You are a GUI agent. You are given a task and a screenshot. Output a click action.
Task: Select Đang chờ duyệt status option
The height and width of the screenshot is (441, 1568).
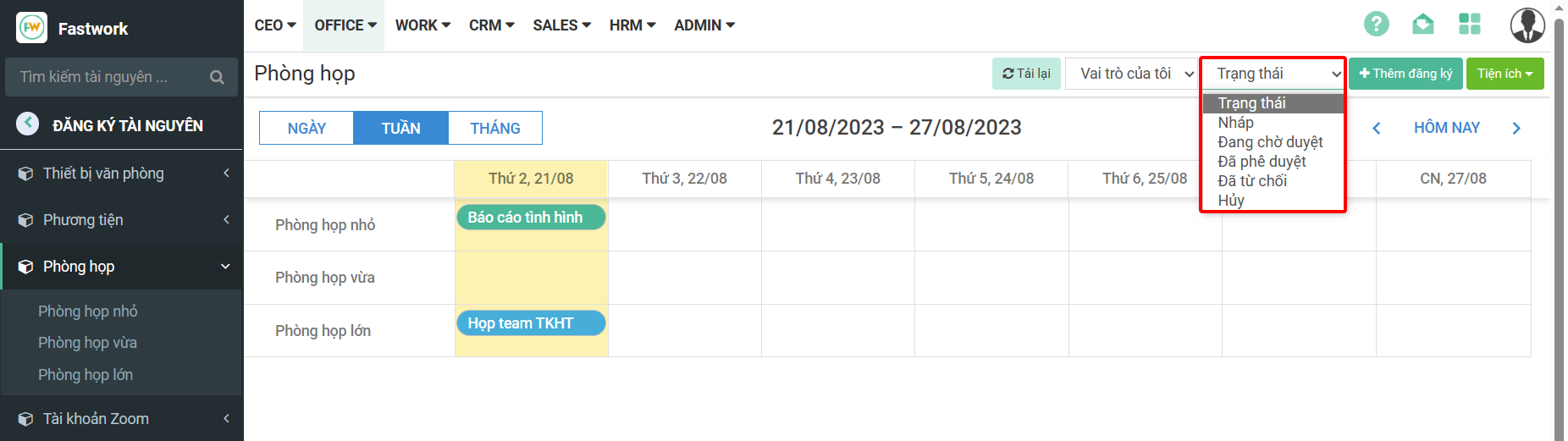1270,142
